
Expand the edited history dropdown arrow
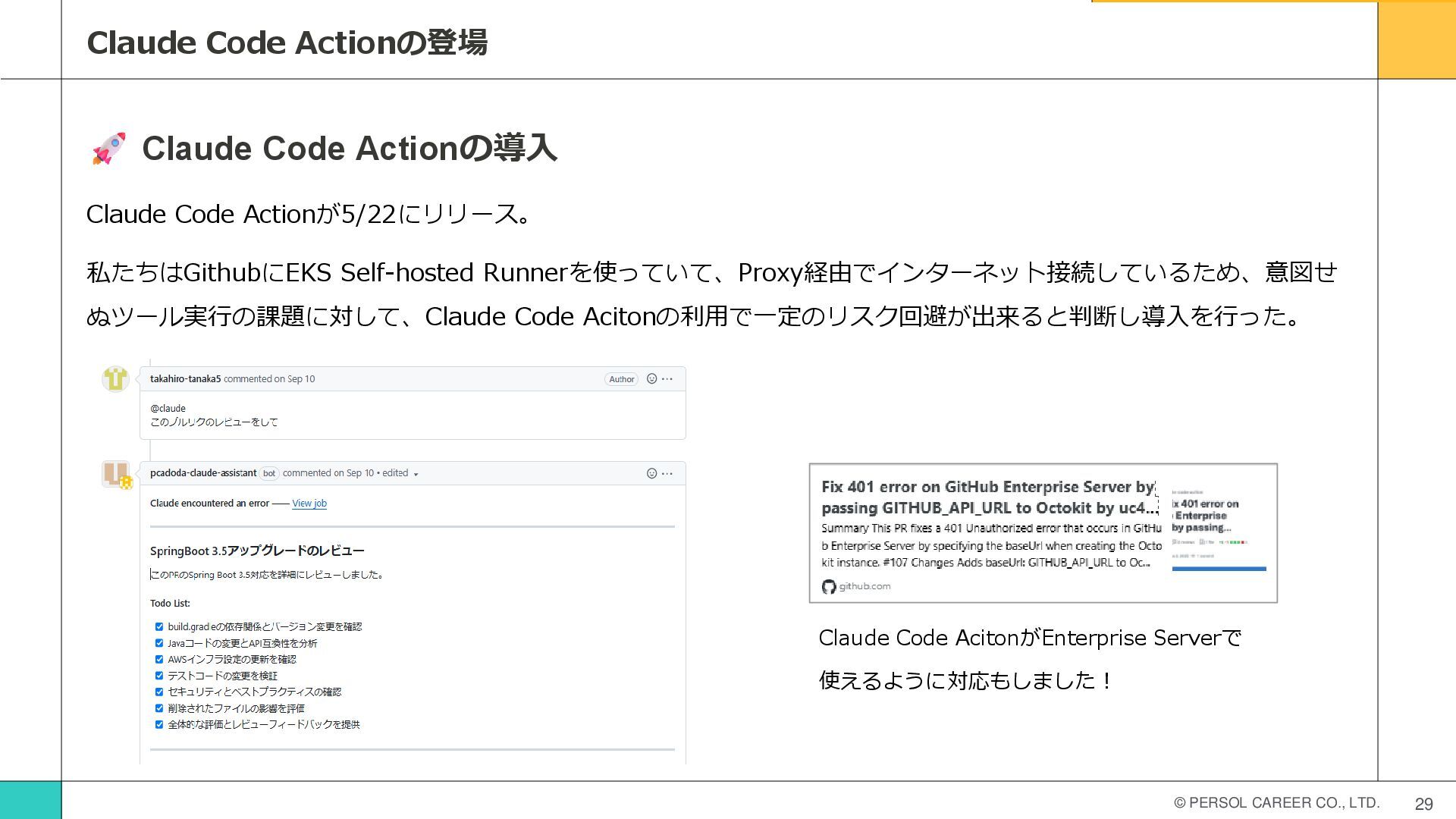click(x=416, y=474)
